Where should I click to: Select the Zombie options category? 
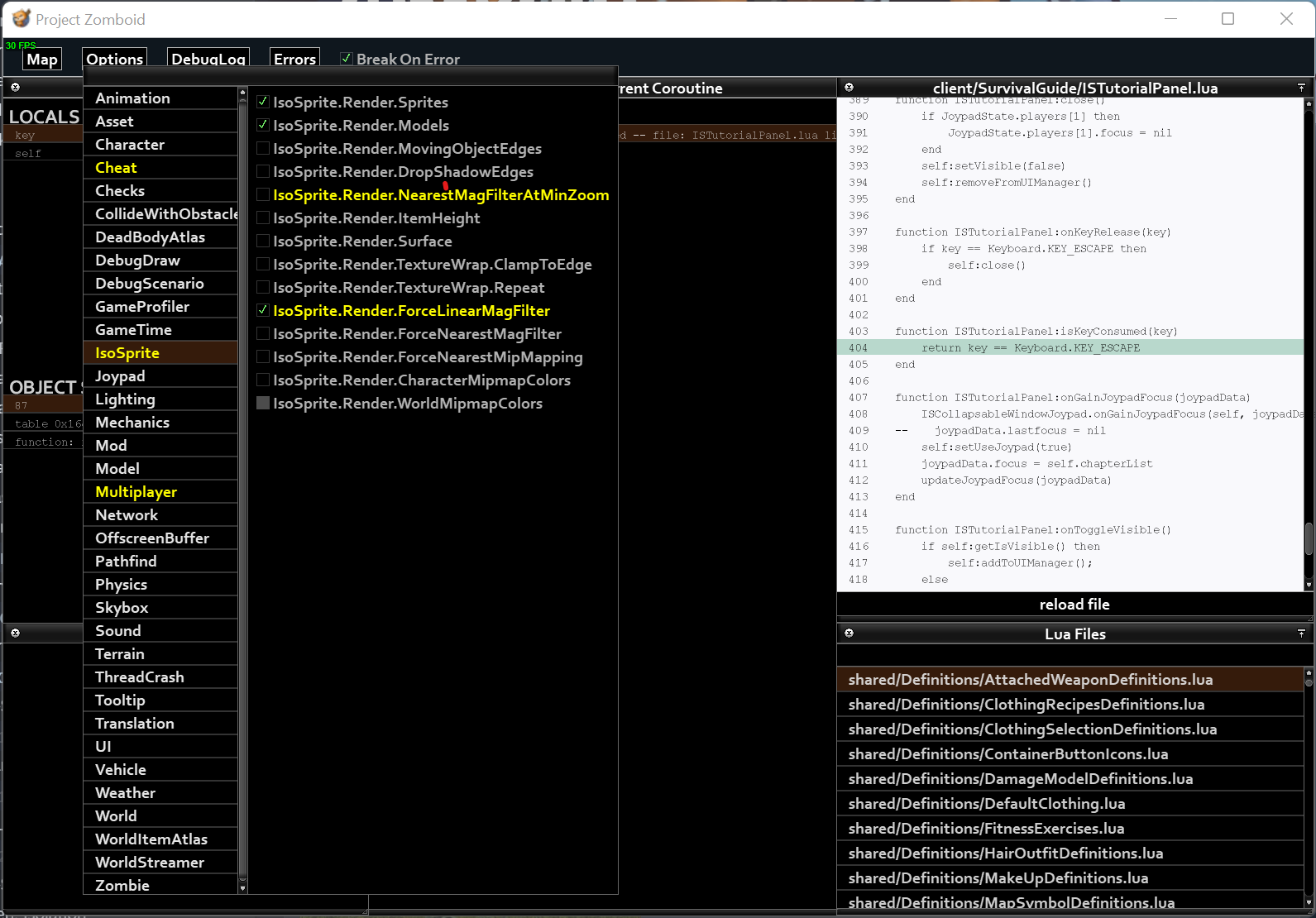pyautogui.click(x=160, y=885)
